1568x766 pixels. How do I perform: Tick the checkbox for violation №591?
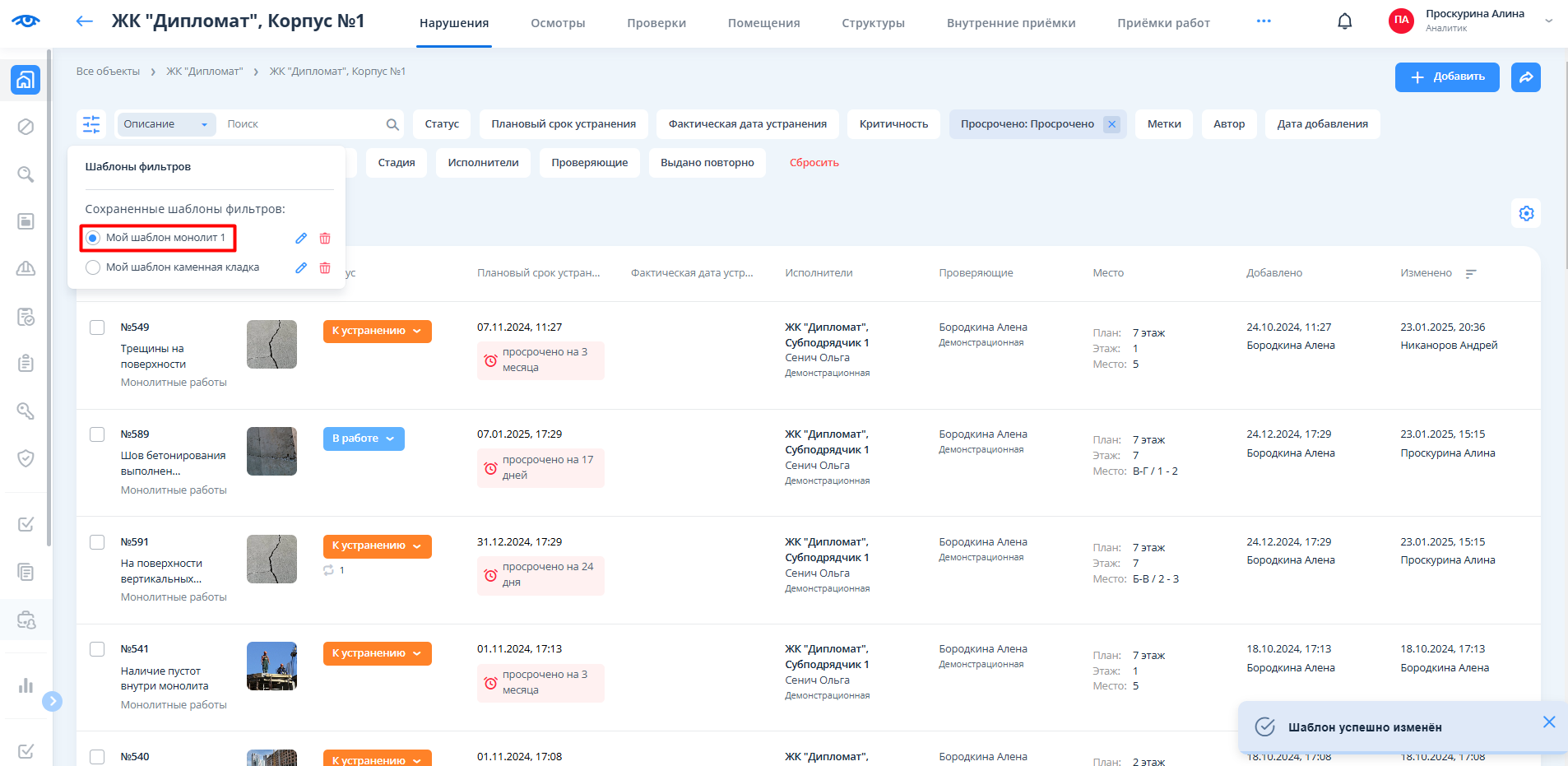pos(97,542)
